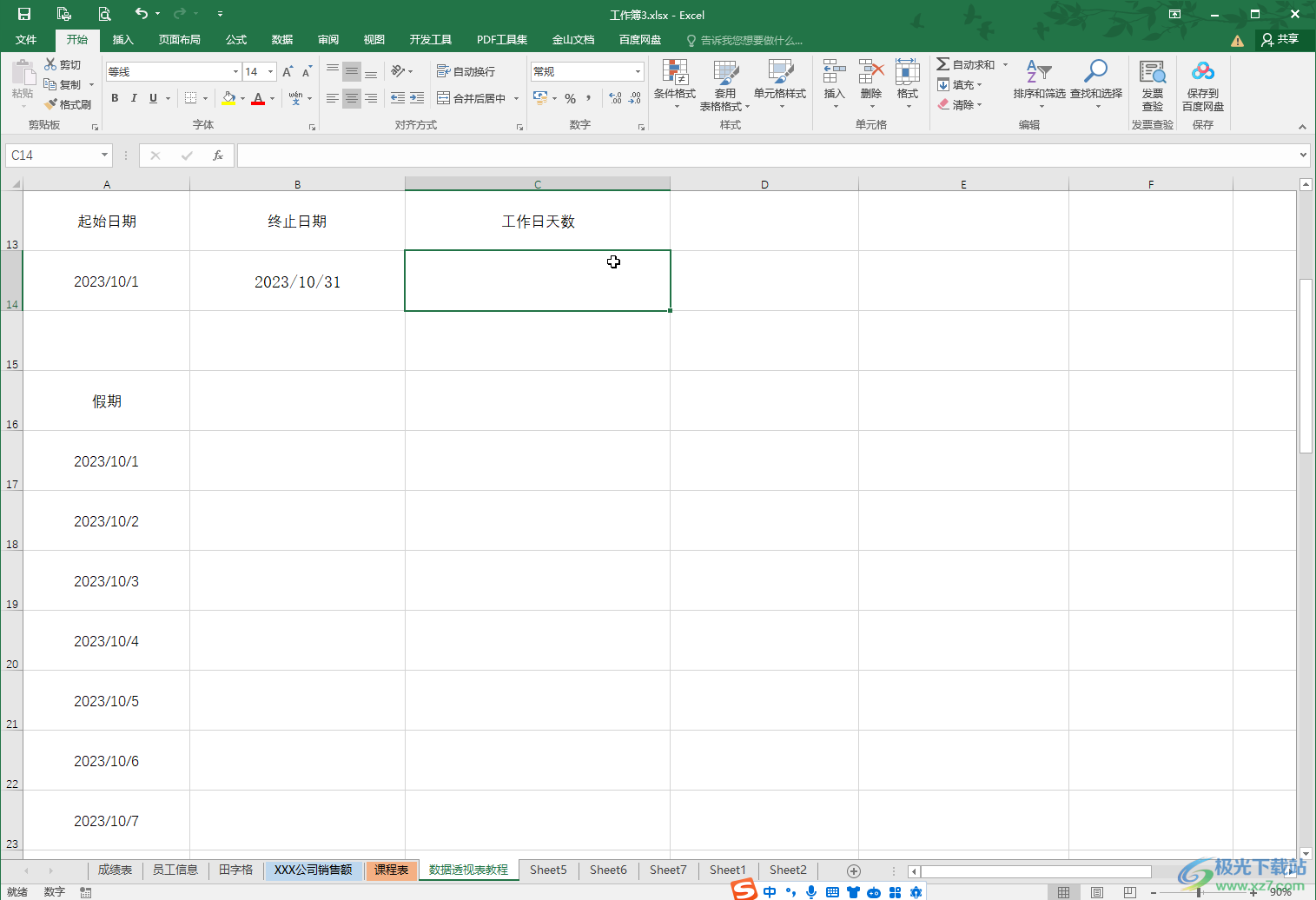The height and width of the screenshot is (900, 1316).
Task: Open number format dropdown (常规)
Action: click(638, 71)
